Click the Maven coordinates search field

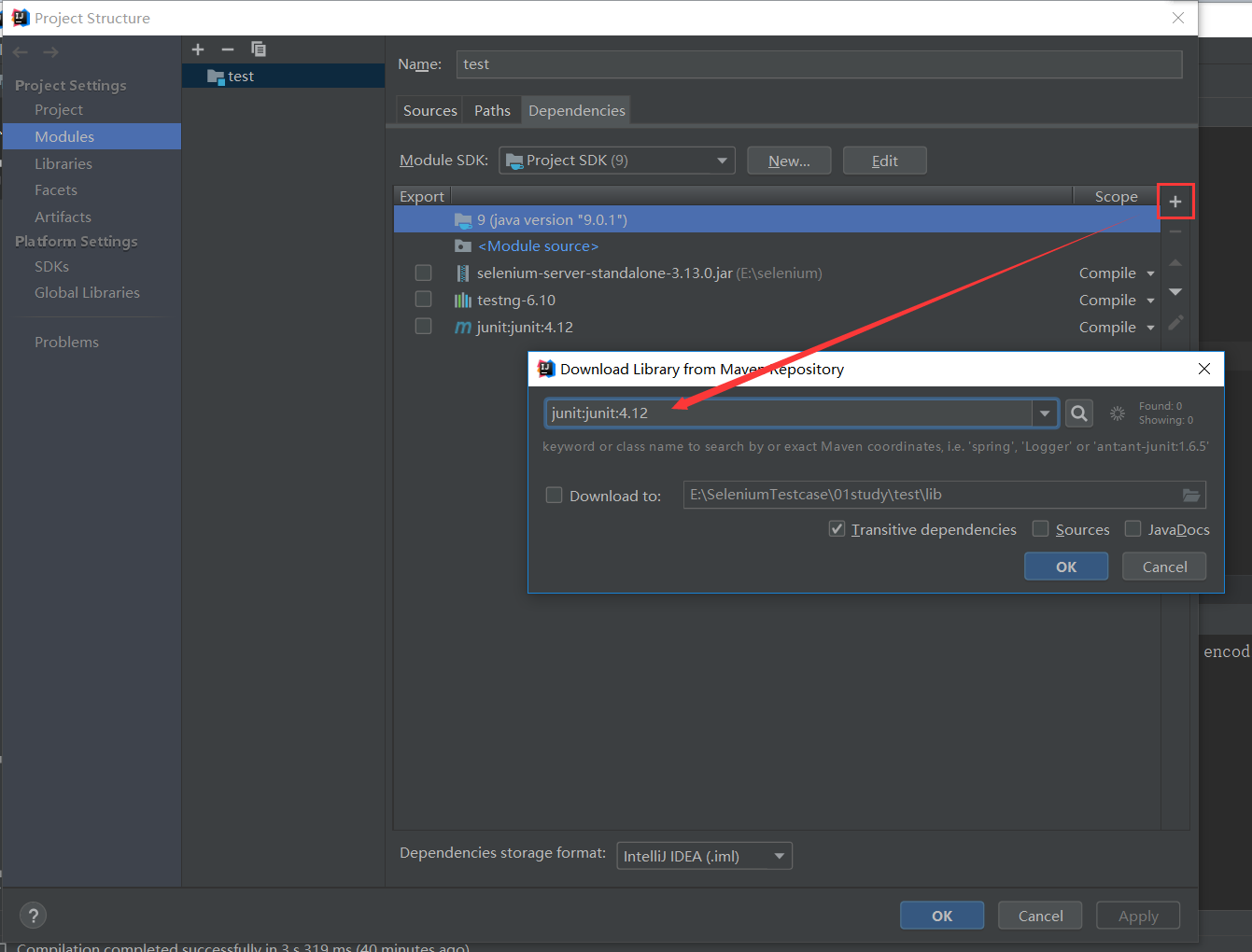tap(789, 413)
